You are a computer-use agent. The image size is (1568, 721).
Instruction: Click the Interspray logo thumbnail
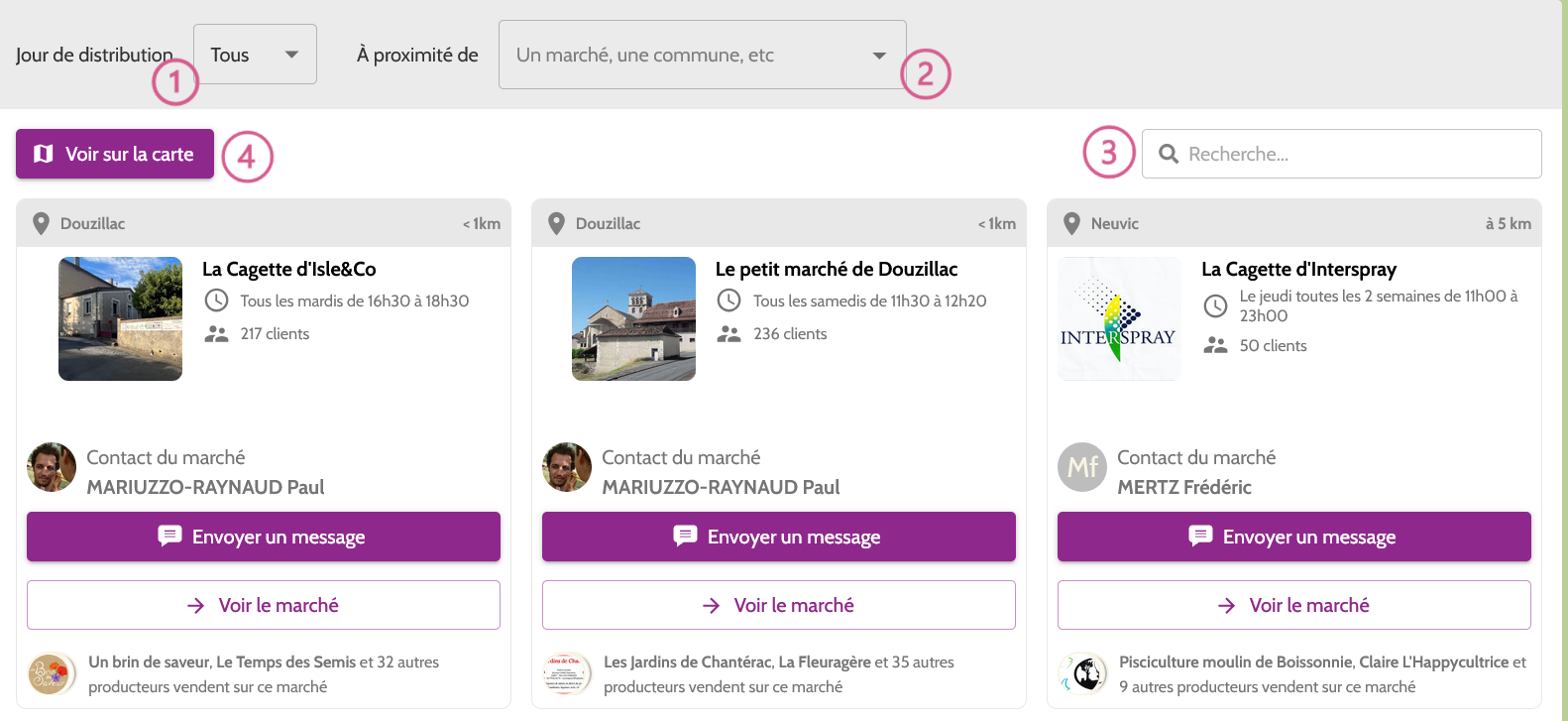click(1118, 318)
